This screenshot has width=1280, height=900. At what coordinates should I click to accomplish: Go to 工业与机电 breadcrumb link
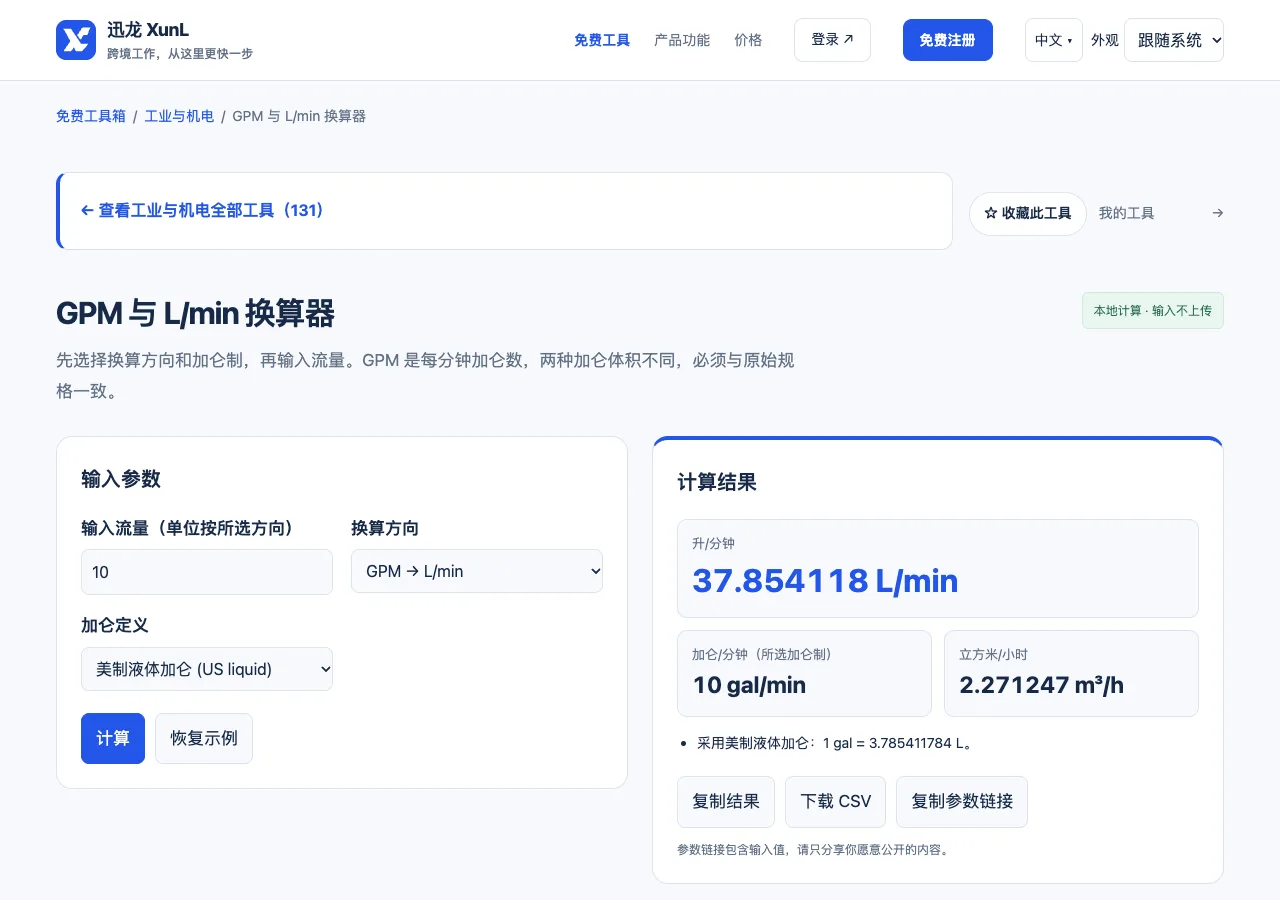click(x=179, y=116)
